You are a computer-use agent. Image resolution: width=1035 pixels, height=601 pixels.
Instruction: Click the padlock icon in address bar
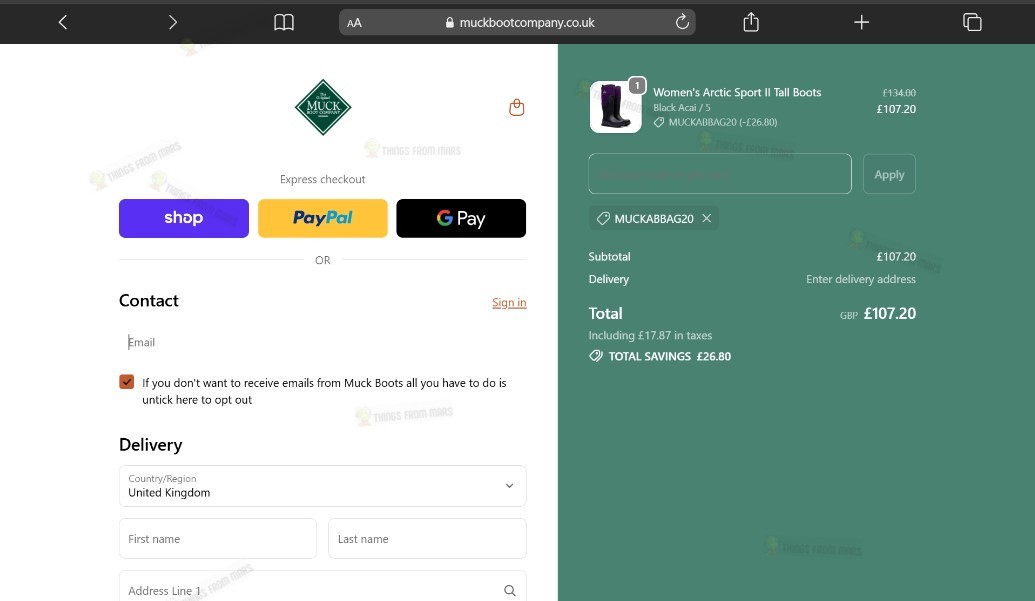450,22
